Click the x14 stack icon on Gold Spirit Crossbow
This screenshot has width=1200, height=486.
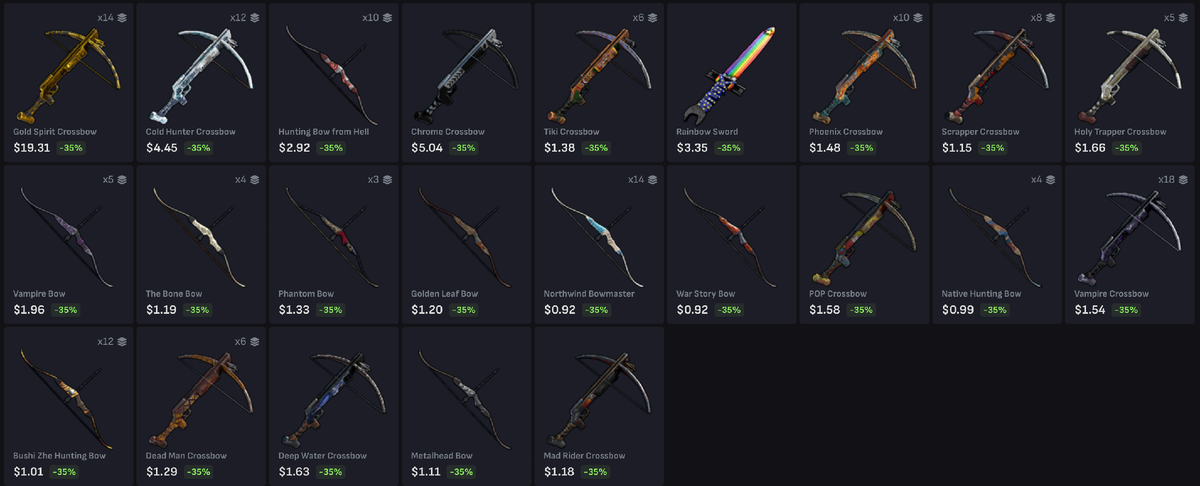121,18
